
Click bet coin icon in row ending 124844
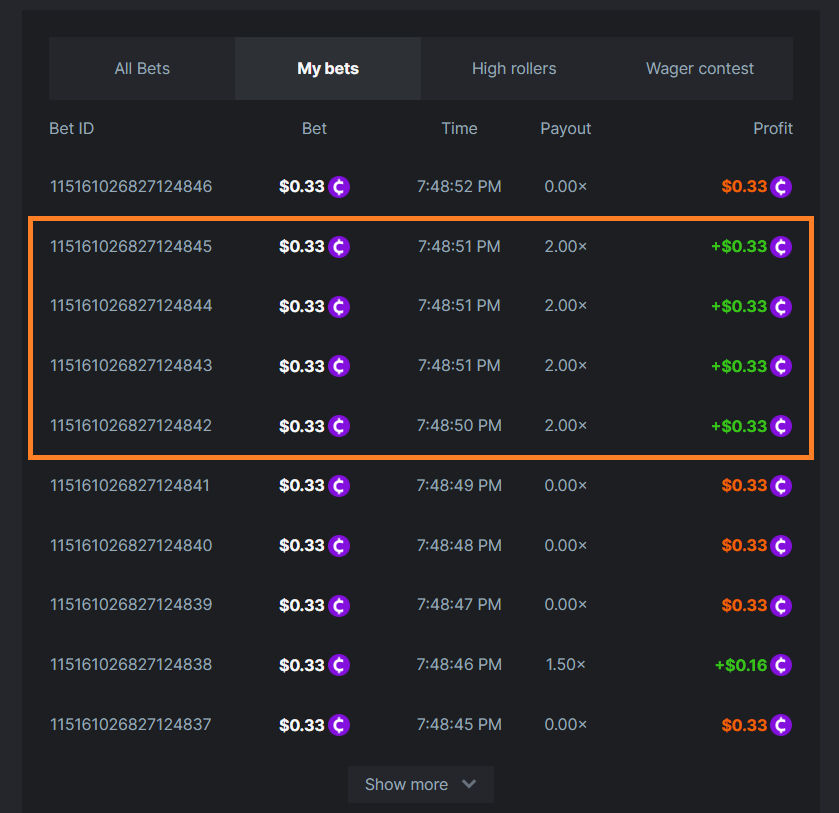(x=339, y=306)
